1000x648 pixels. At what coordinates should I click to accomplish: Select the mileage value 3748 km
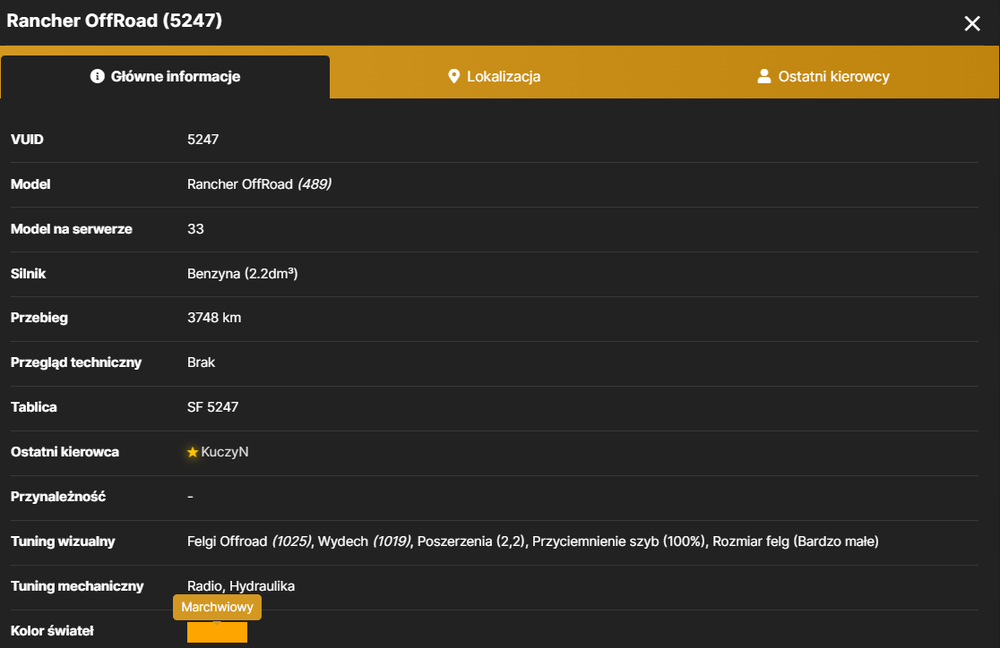coord(214,318)
